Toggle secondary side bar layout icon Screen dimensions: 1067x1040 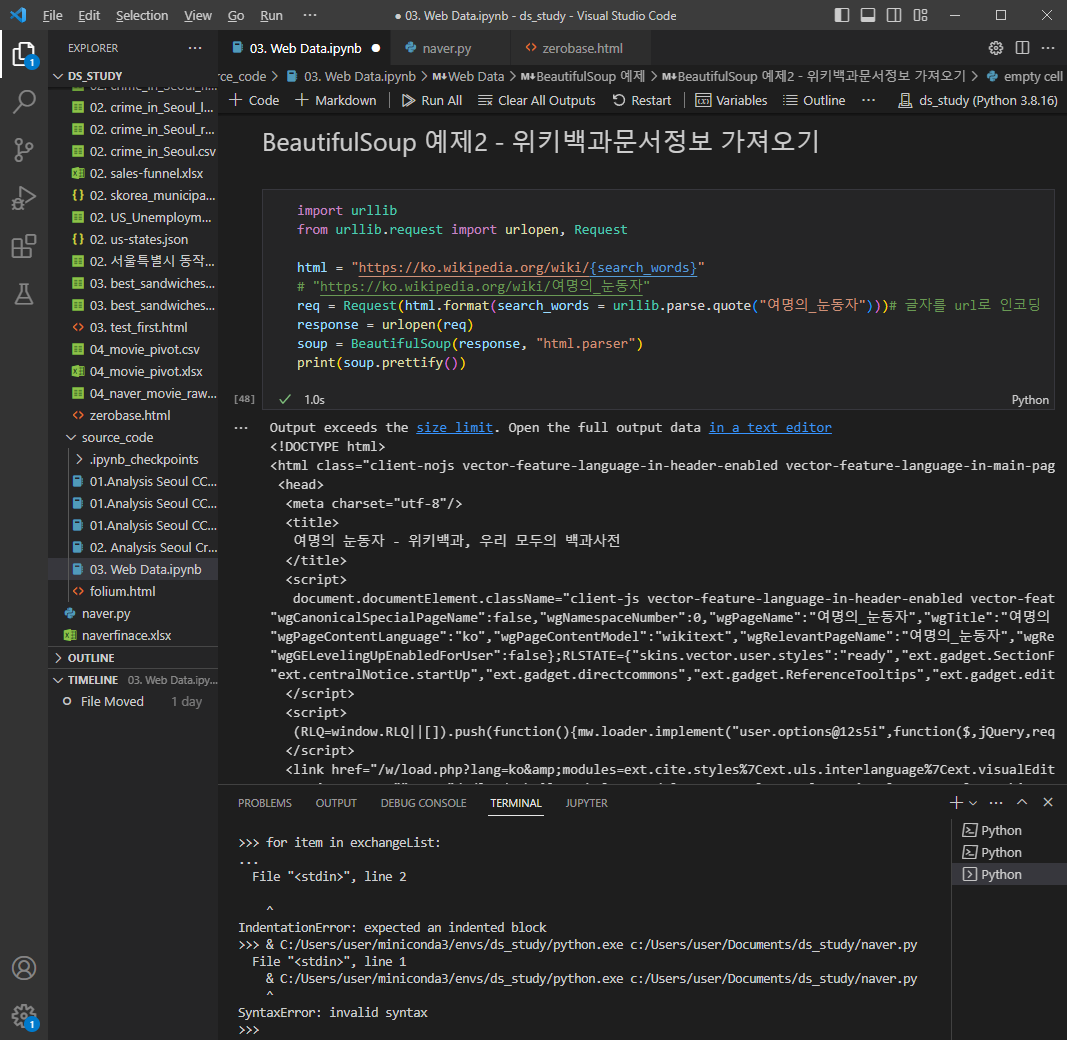894,15
